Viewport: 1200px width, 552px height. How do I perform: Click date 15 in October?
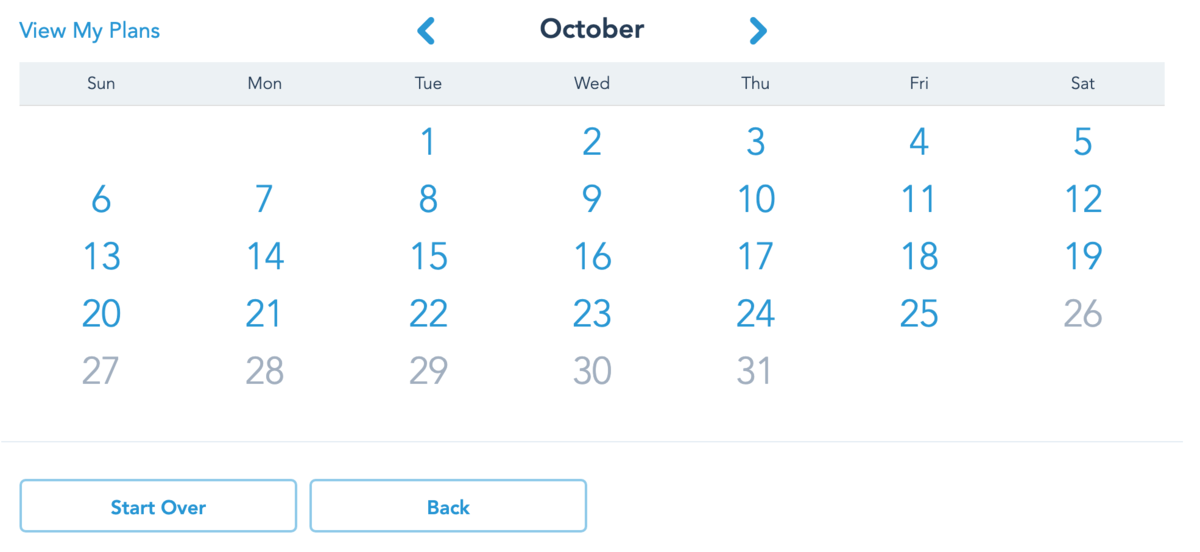point(428,257)
